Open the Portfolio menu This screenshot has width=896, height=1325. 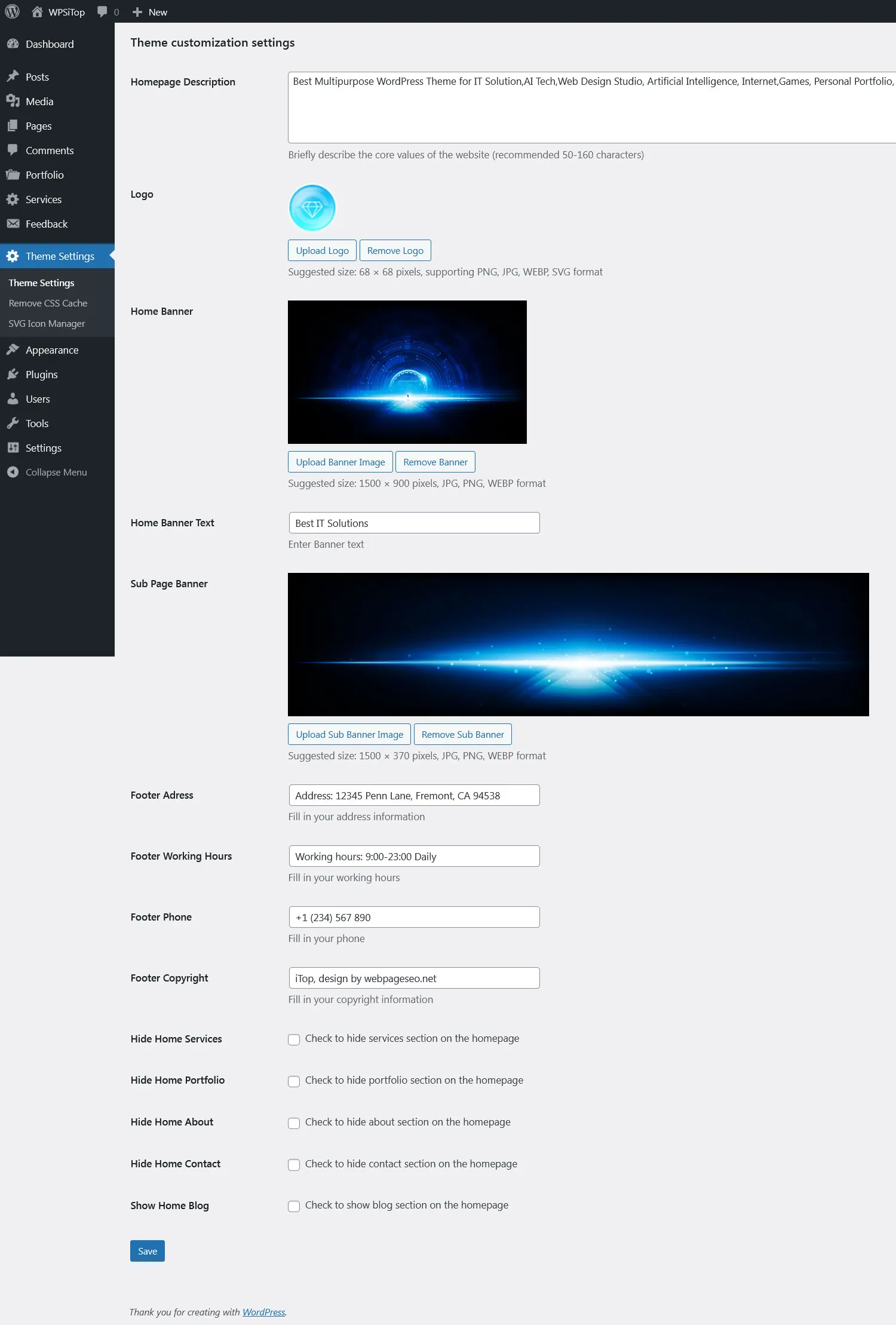pos(57,174)
